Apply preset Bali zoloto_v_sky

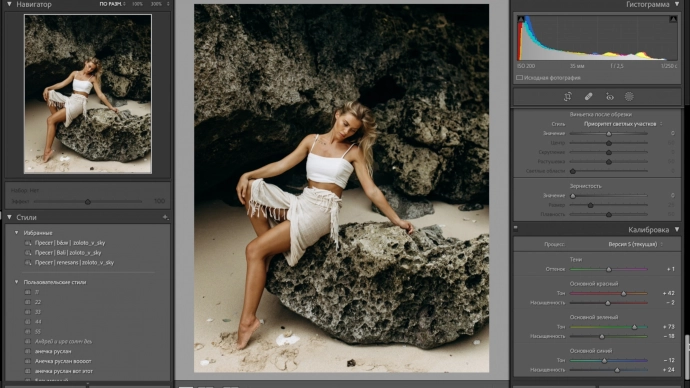coord(68,253)
